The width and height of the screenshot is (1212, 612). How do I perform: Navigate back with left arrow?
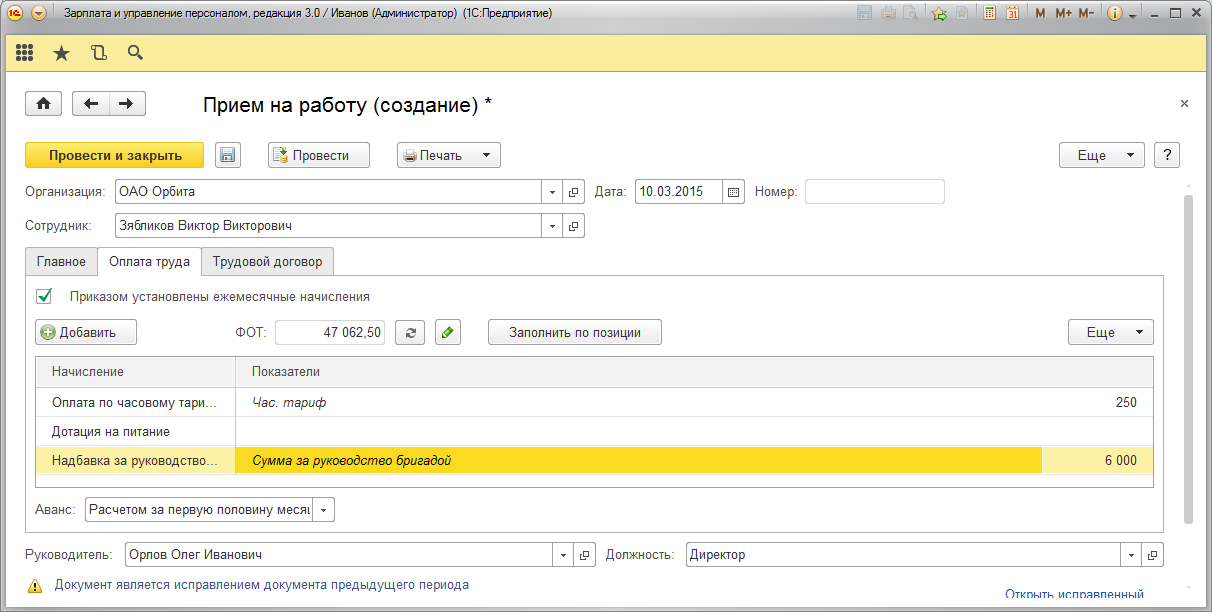point(91,104)
